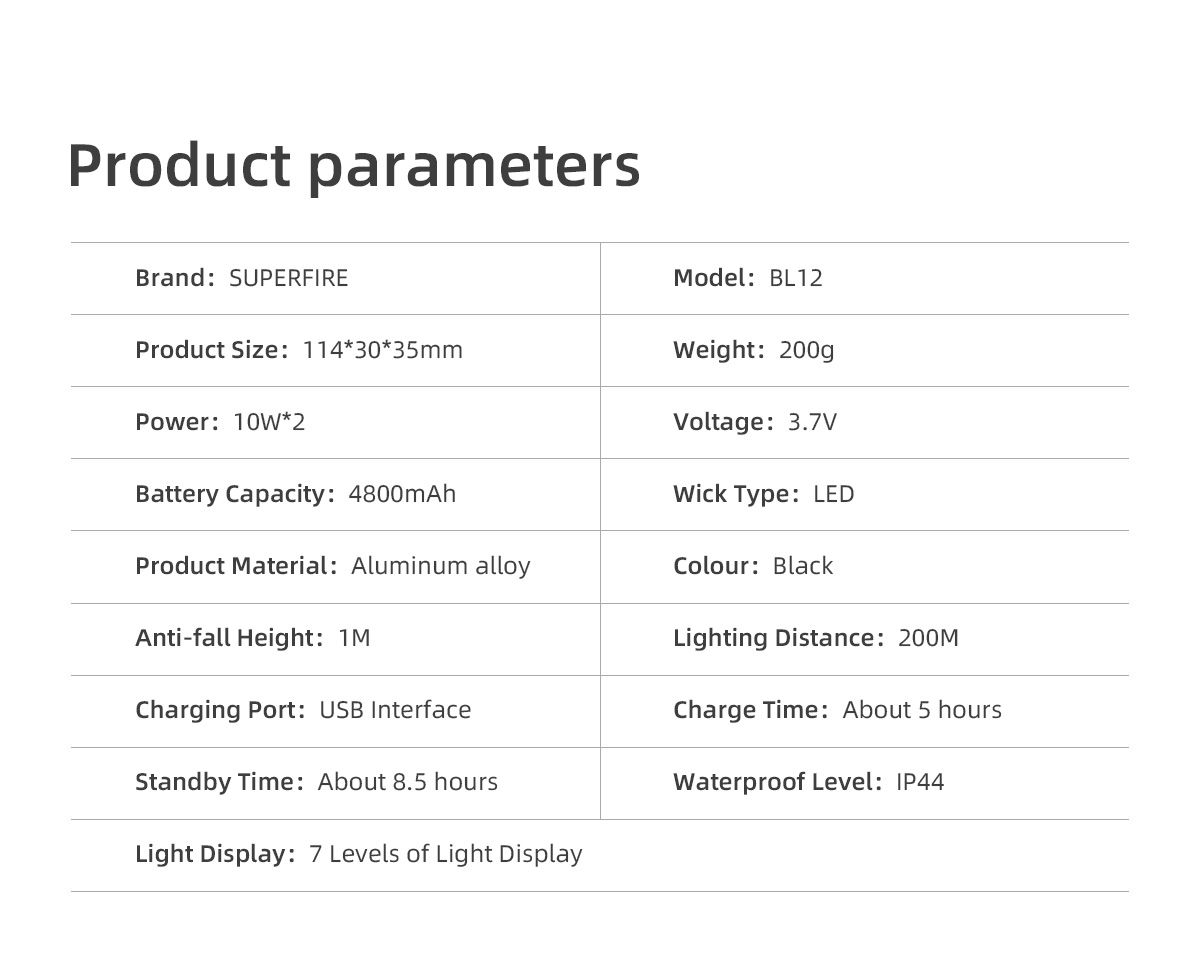Select Product Material Aluminum alloy cell
The height and width of the screenshot is (960, 1200).
pyautogui.click(x=333, y=566)
